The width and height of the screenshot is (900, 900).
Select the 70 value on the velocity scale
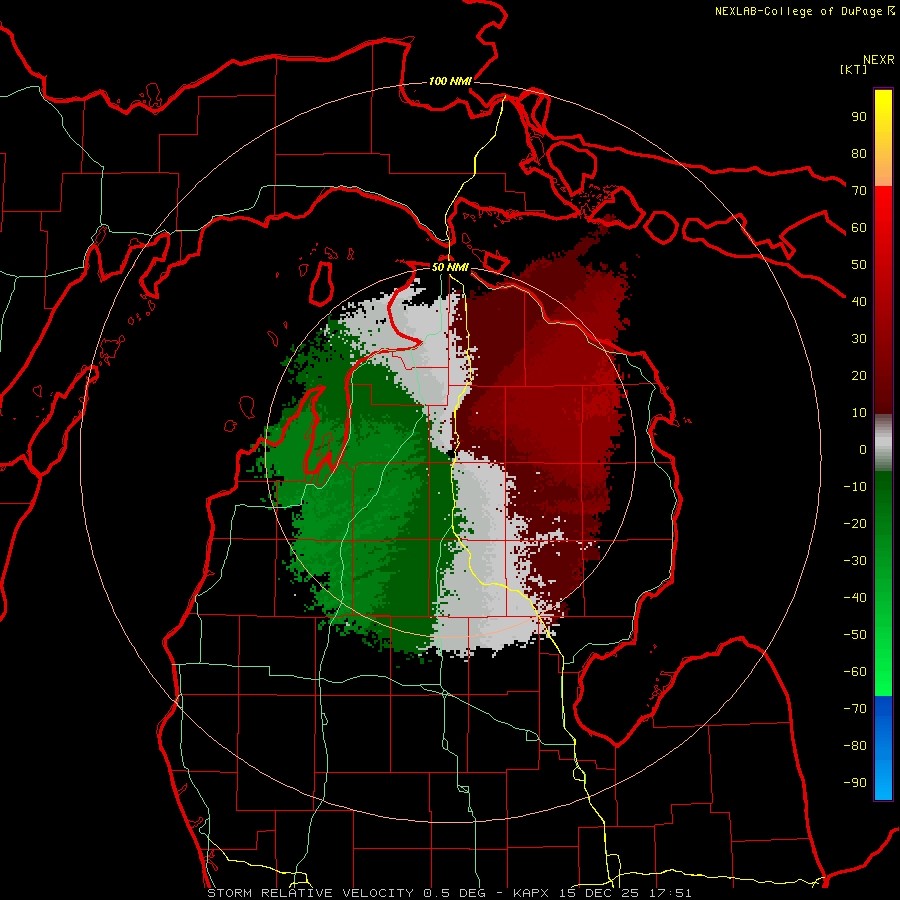[x=859, y=191]
